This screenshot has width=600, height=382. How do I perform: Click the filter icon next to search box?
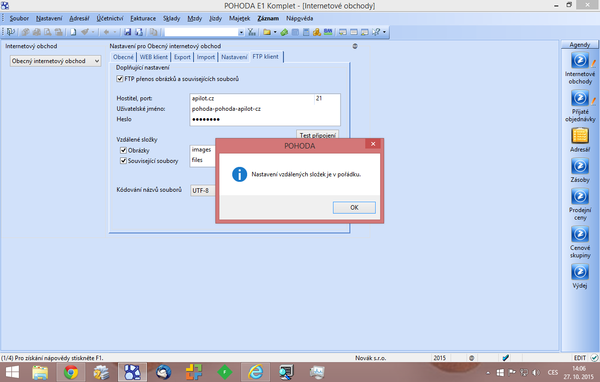point(252,33)
